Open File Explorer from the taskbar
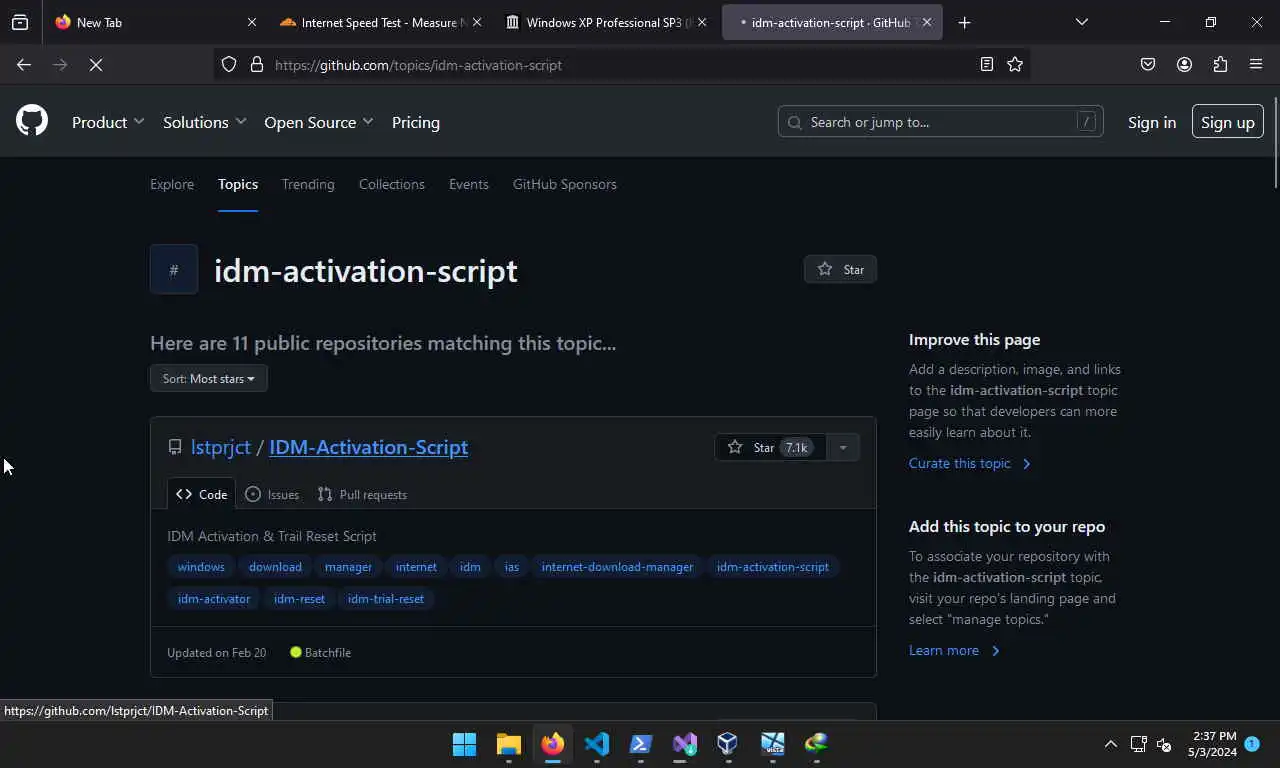 pos(508,744)
